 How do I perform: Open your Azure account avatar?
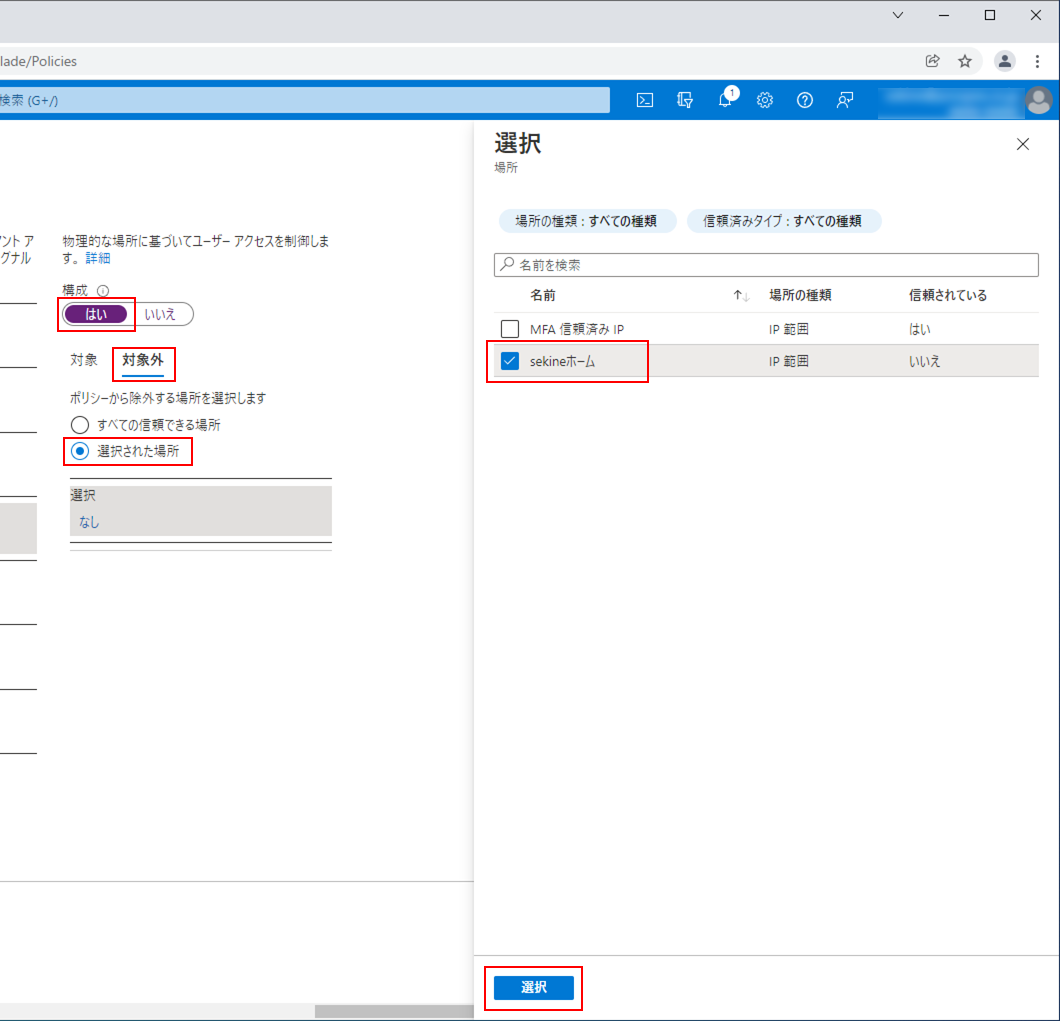(x=1038, y=100)
